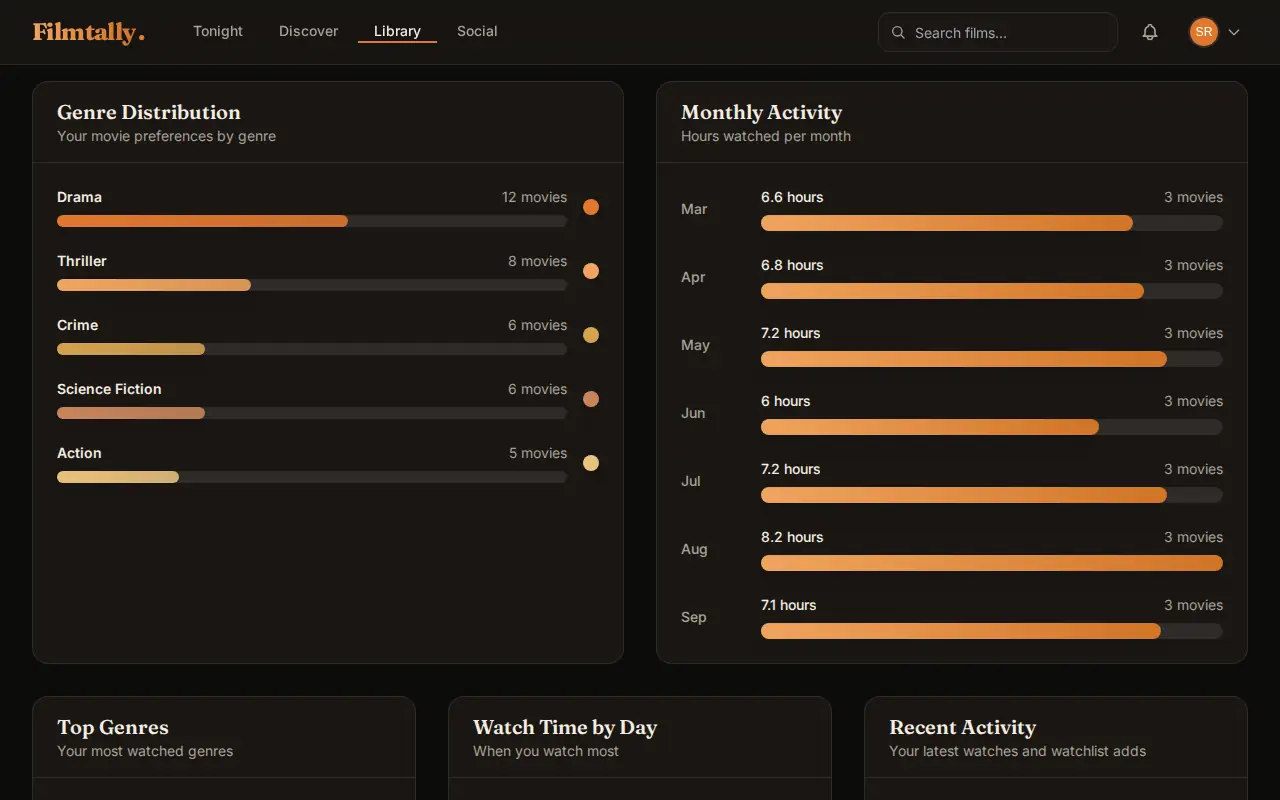
Task: Click the "7.1 hours" September value
Action: (x=788, y=605)
